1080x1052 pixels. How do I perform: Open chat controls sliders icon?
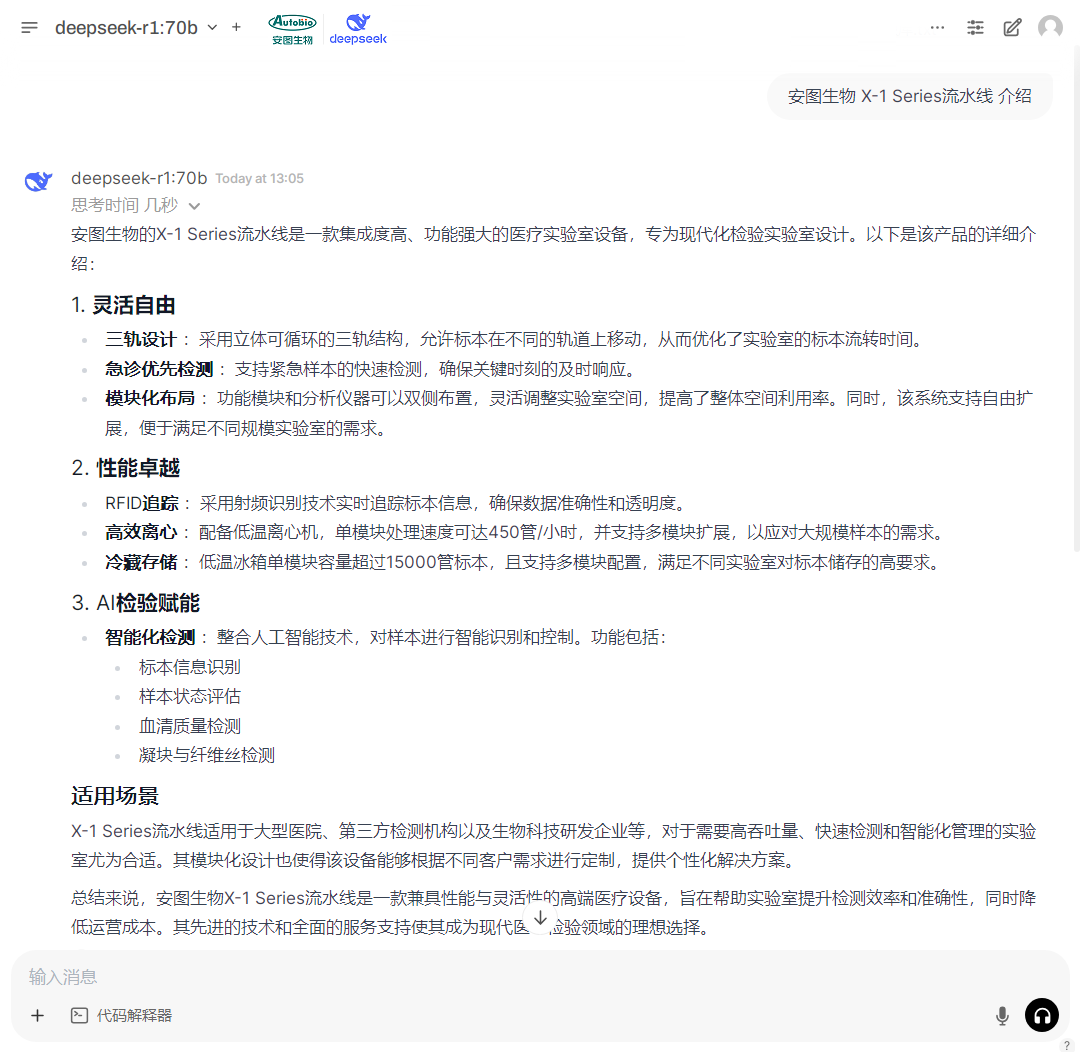click(x=975, y=28)
